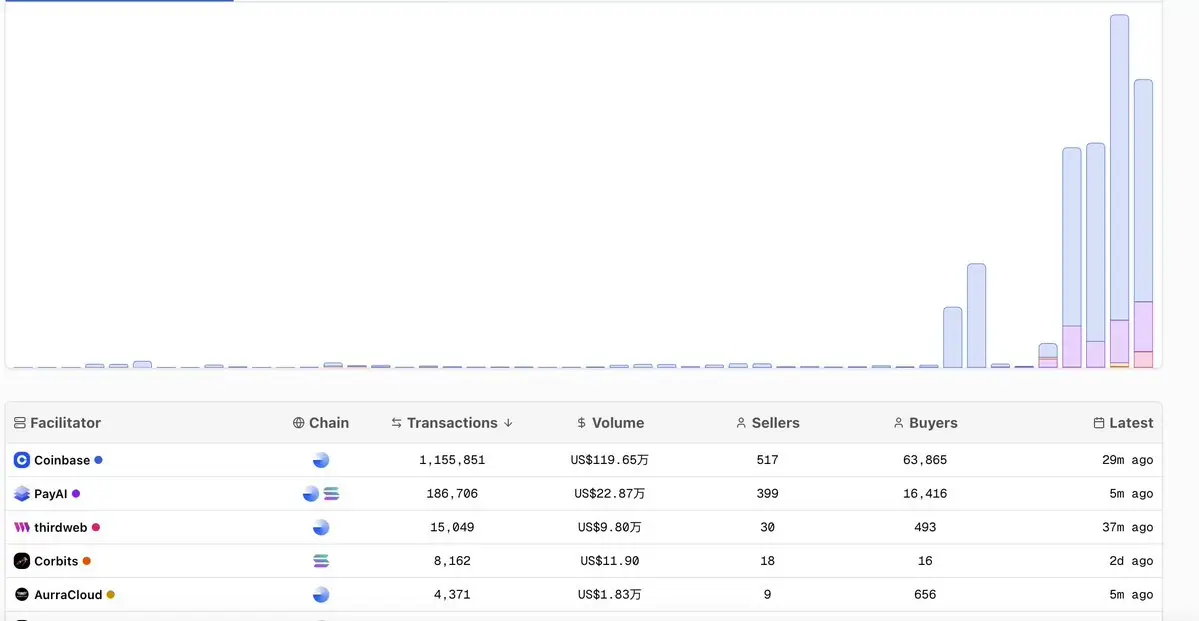Click the buyers count 493
This screenshot has width=1199, height=621.
(924, 528)
